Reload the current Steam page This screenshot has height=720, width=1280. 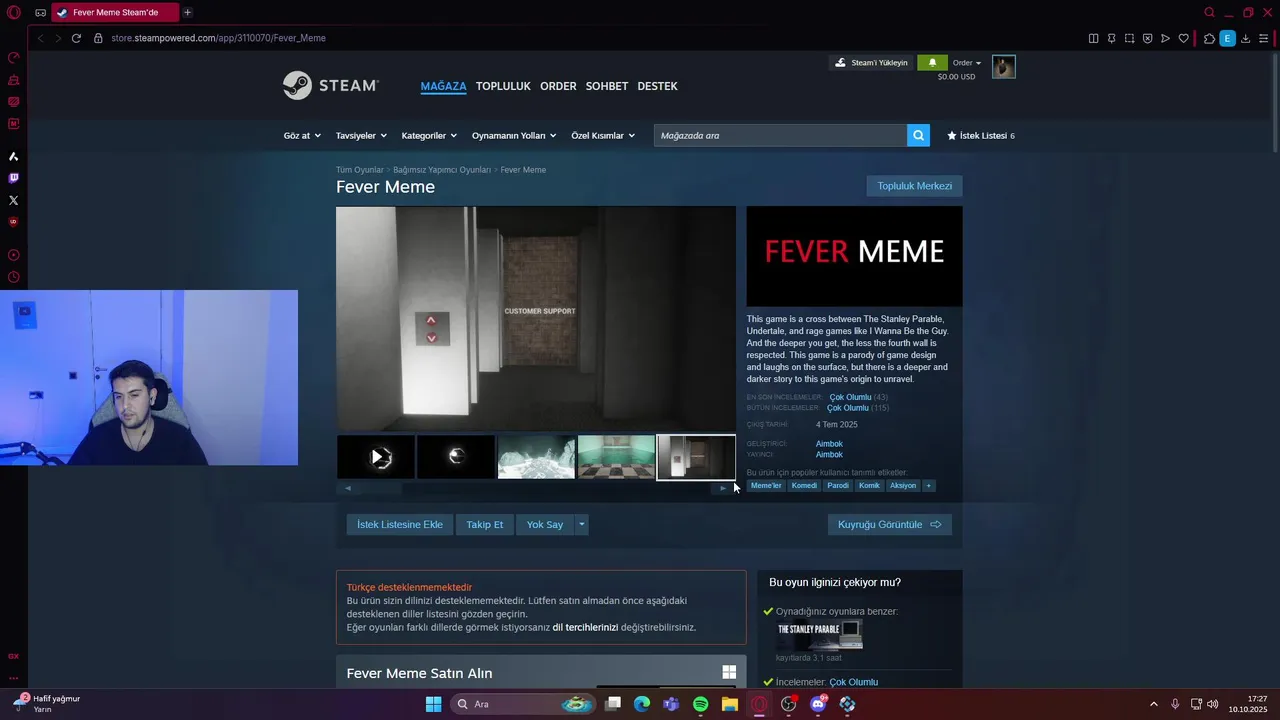pyautogui.click(x=76, y=38)
